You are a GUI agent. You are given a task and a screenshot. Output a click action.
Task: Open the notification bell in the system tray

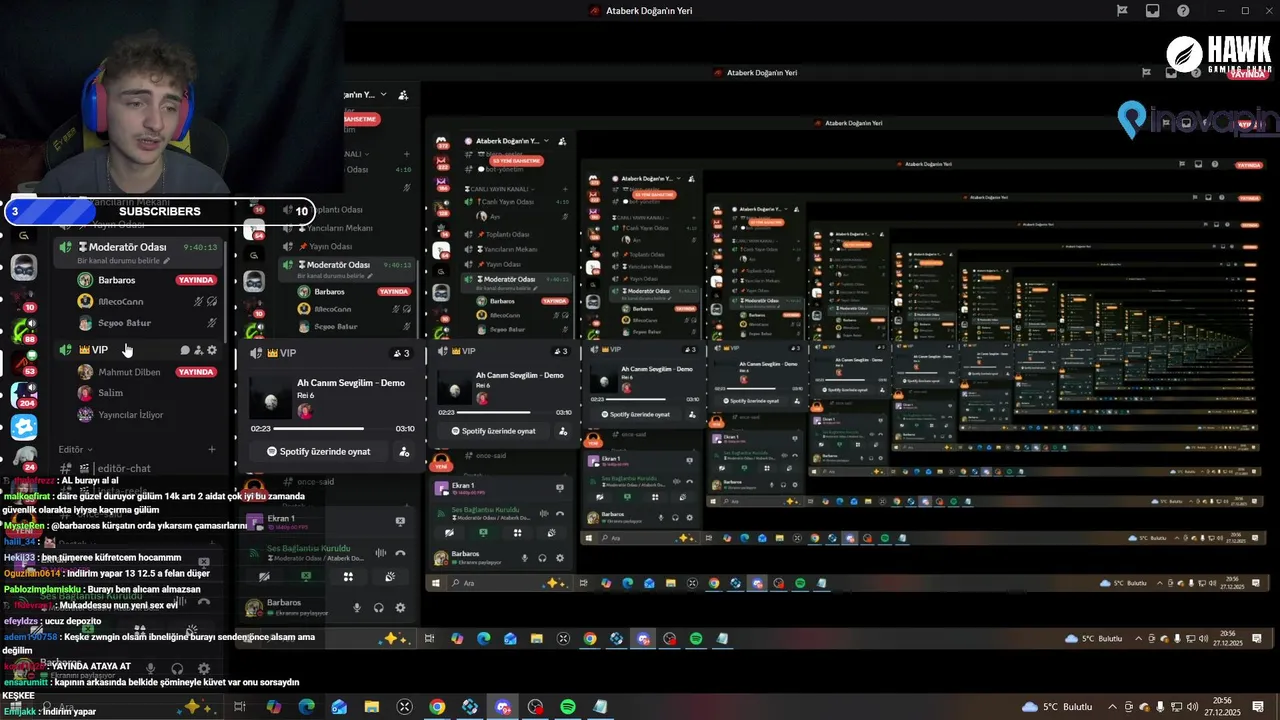pyautogui.click(x=1258, y=707)
